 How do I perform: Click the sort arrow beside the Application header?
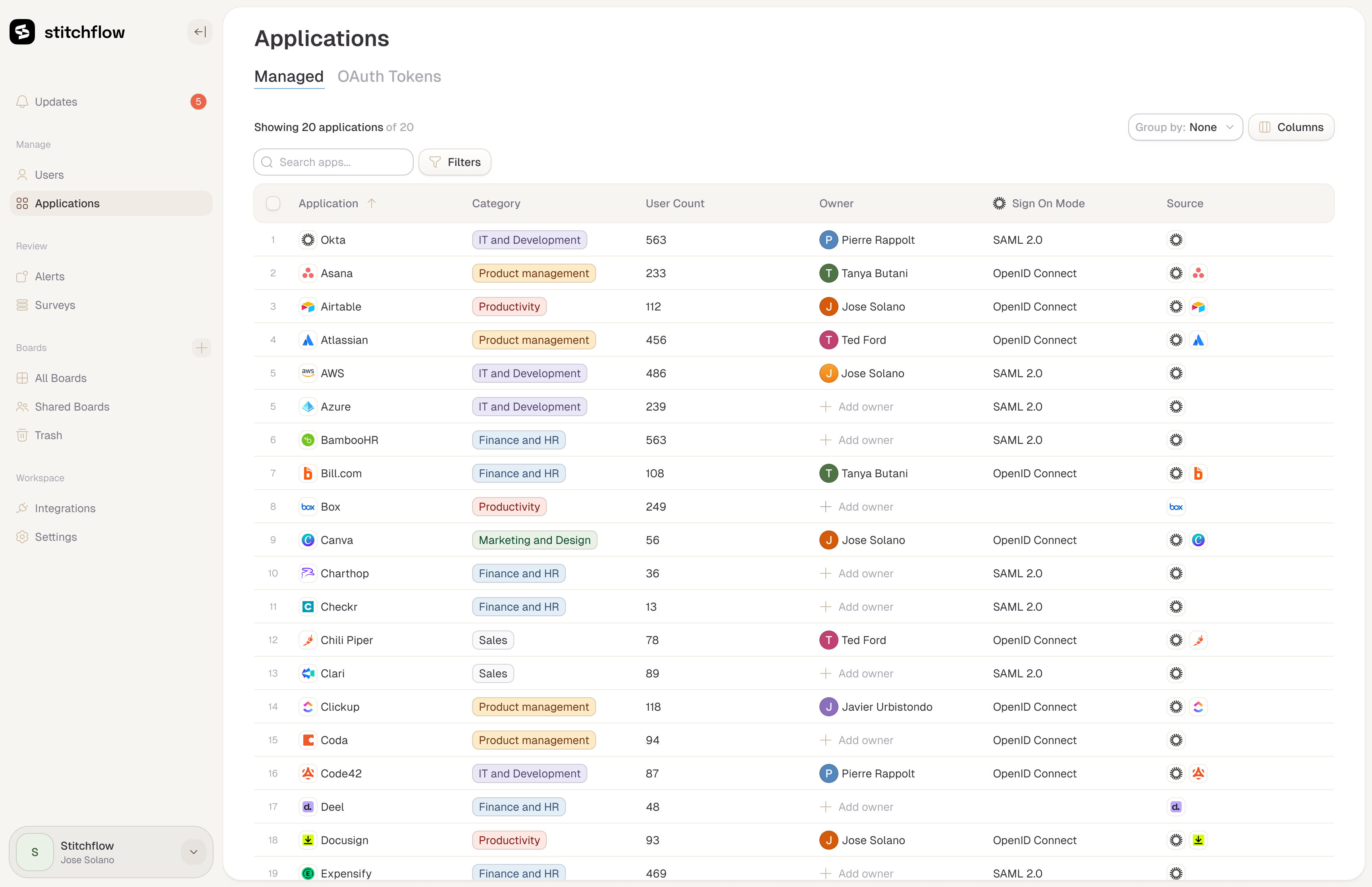[x=372, y=203]
